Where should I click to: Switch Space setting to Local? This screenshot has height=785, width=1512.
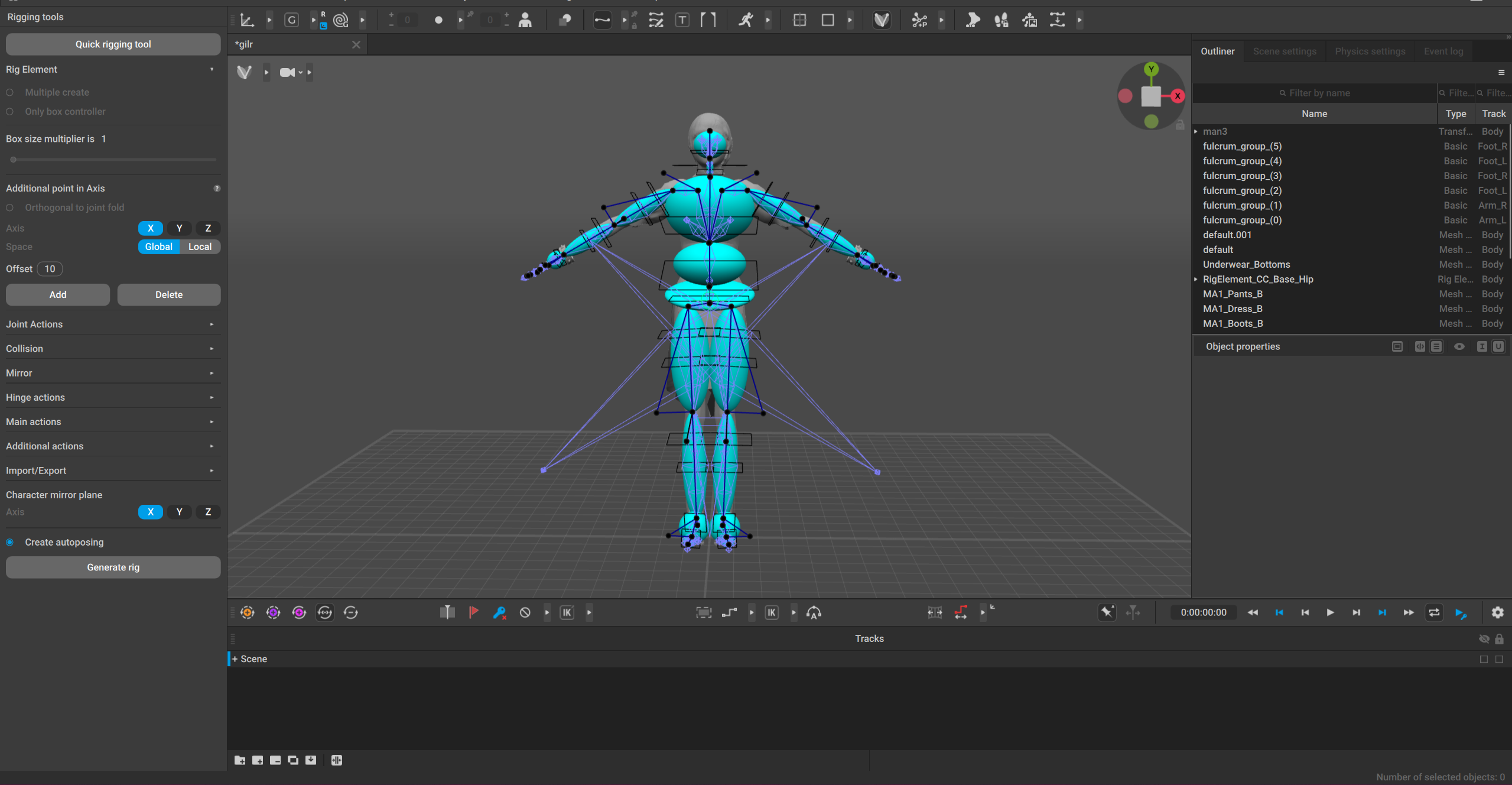pos(200,246)
